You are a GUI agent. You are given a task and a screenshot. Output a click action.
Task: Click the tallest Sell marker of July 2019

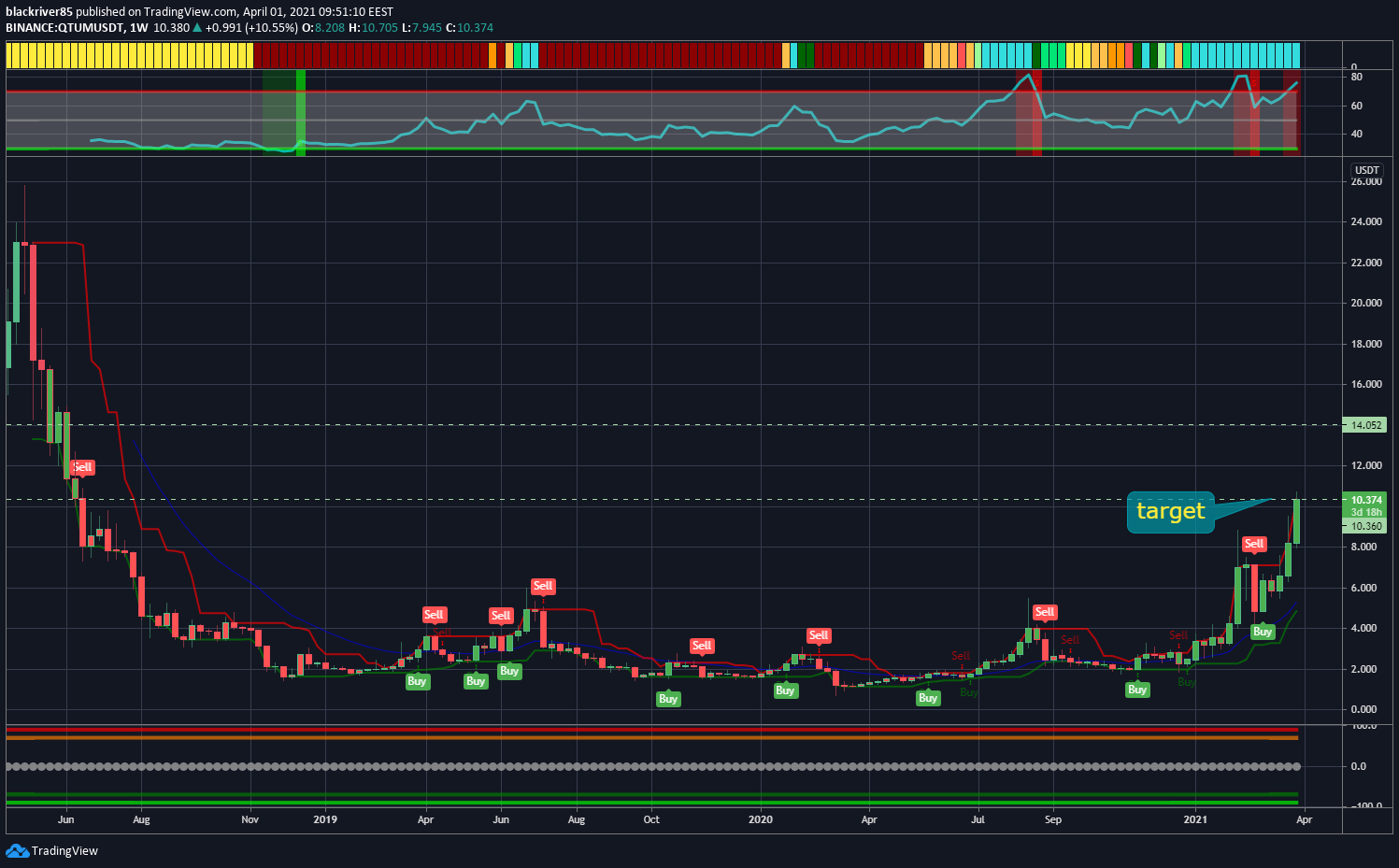tap(543, 587)
